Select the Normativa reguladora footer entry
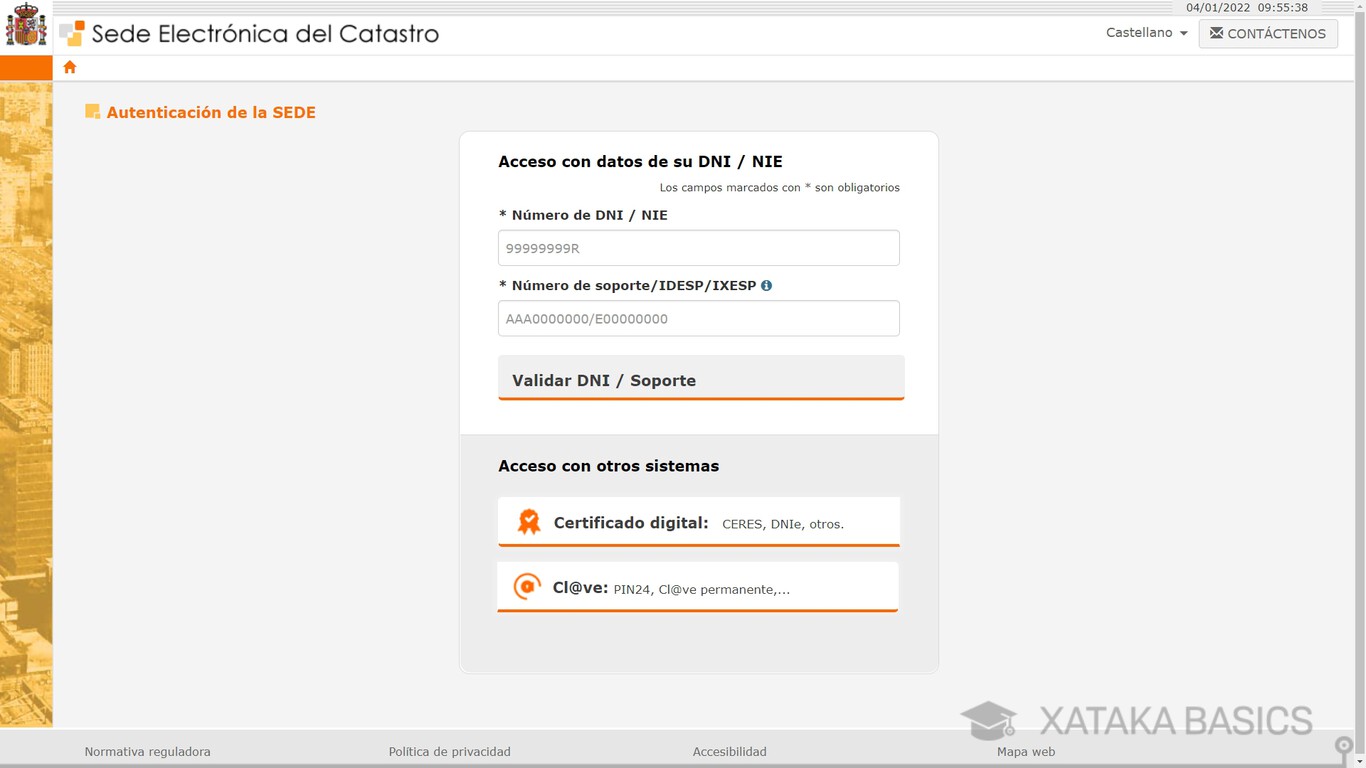The image size is (1366, 768). [x=147, y=751]
